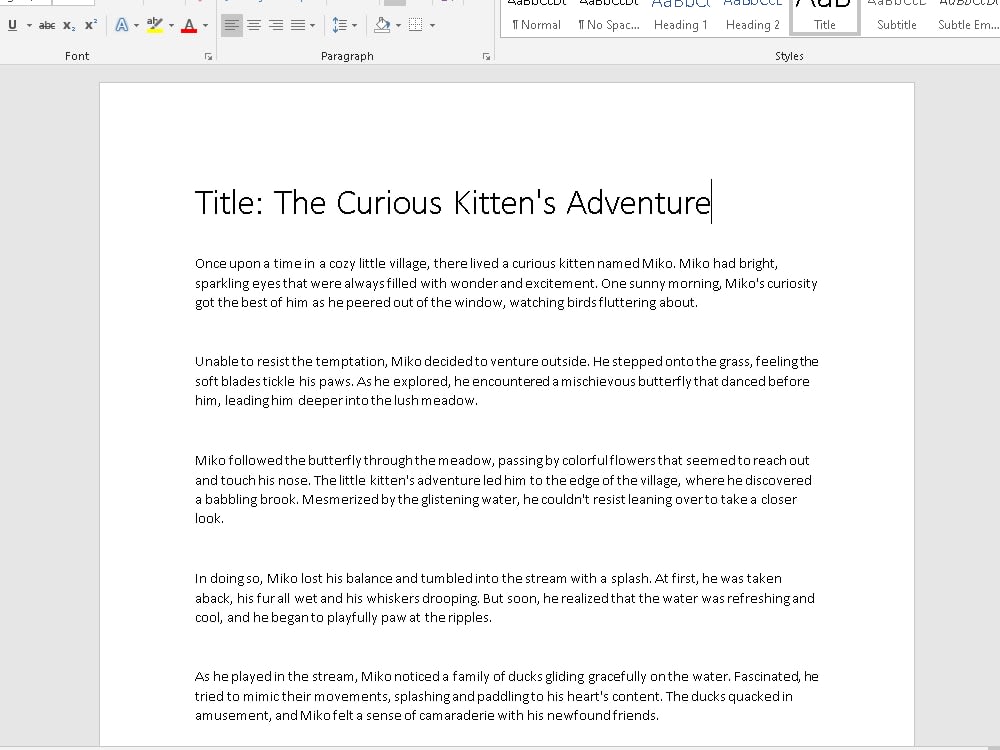Viewport: 1000px width, 750px height.
Task: Click line and paragraph spacing icon
Action: [339, 26]
